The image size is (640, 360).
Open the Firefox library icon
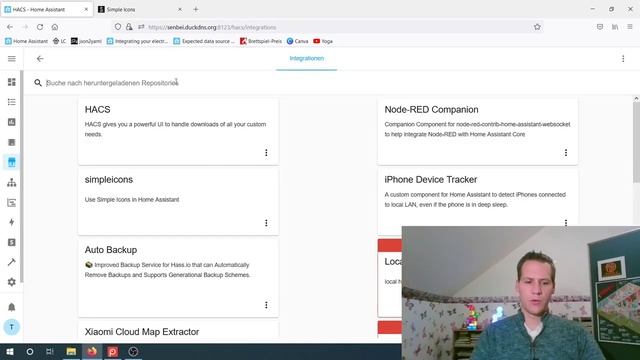click(x=615, y=27)
